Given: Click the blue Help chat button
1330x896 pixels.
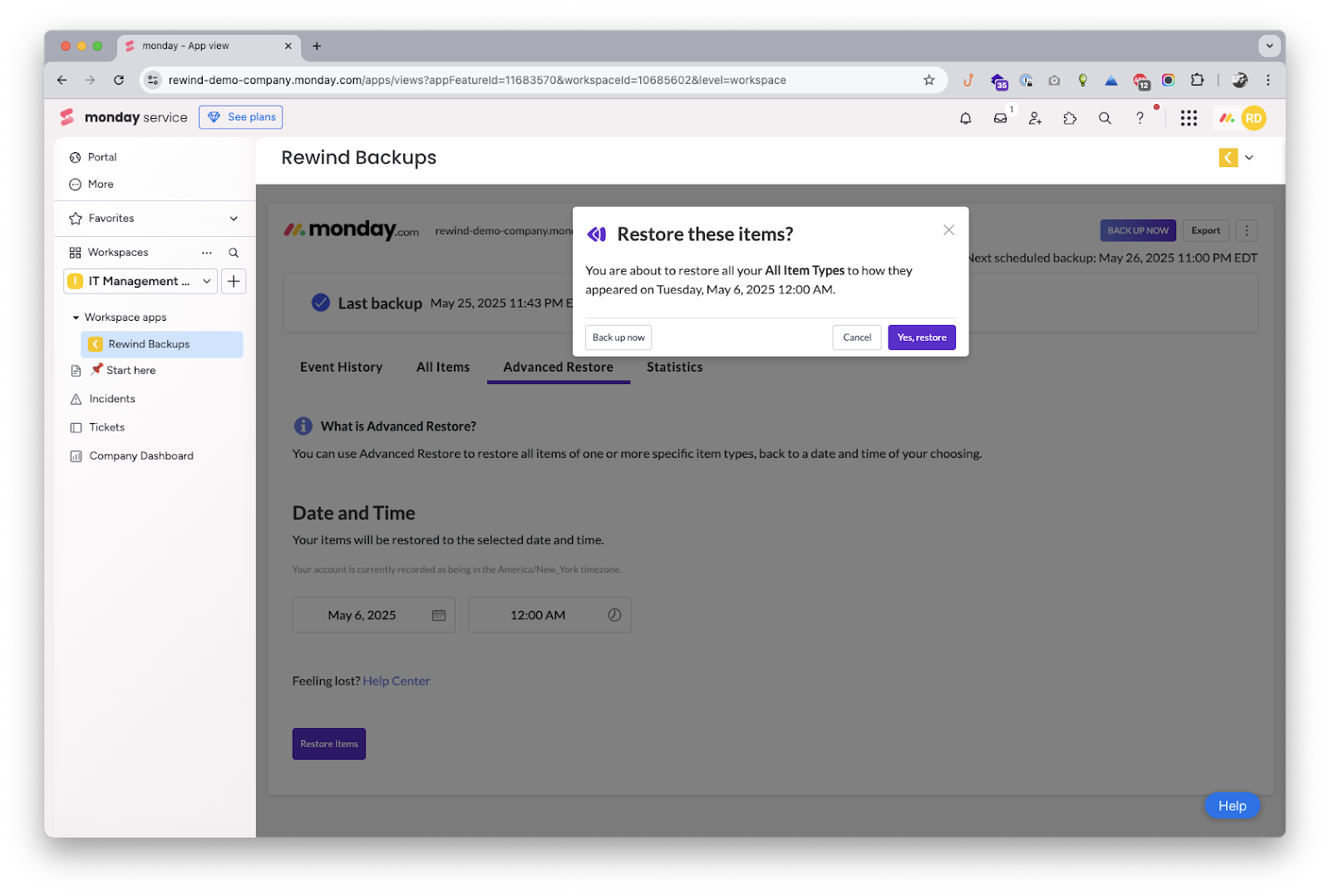Looking at the screenshot, I should point(1232,805).
